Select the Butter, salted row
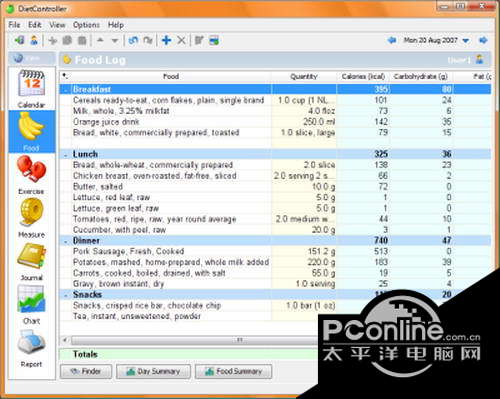The height and width of the screenshot is (399, 500). click(275, 187)
